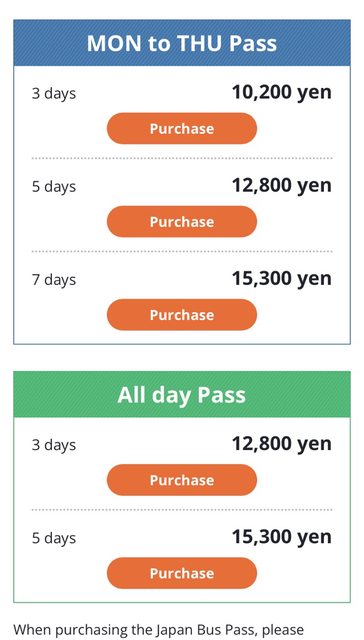Click the Japan Bus Pass purchasing note text
Image resolution: width=364 pixels, height=640 pixels.
(159, 630)
